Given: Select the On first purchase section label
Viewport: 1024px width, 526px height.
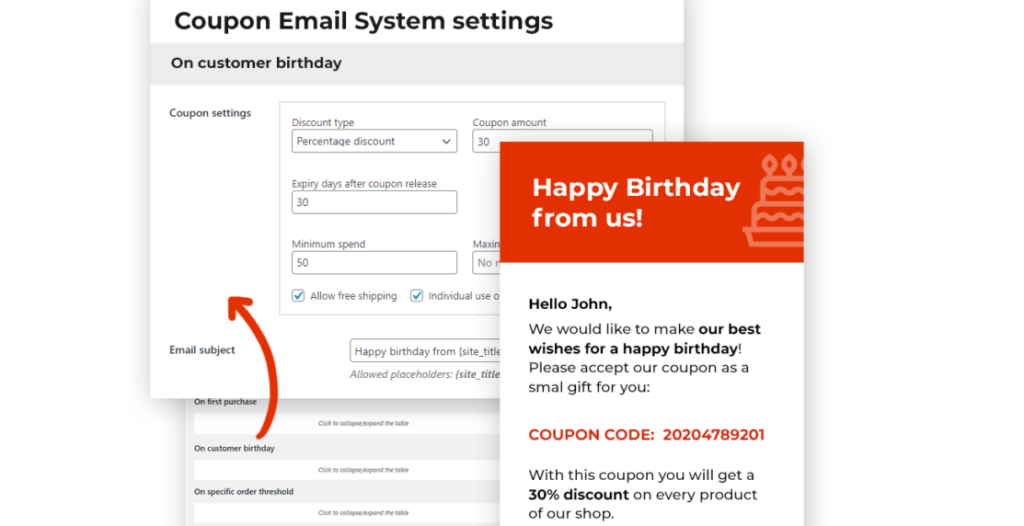Looking at the screenshot, I should 225,402.
